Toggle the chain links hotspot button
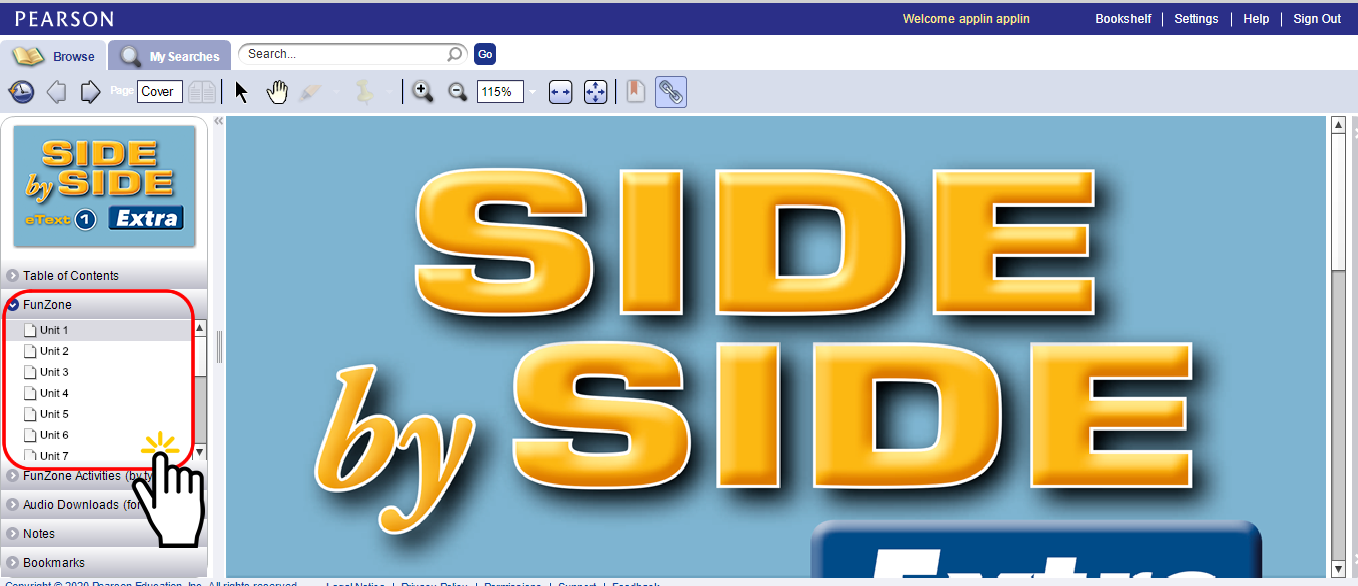The width and height of the screenshot is (1358, 586). [x=671, y=92]
